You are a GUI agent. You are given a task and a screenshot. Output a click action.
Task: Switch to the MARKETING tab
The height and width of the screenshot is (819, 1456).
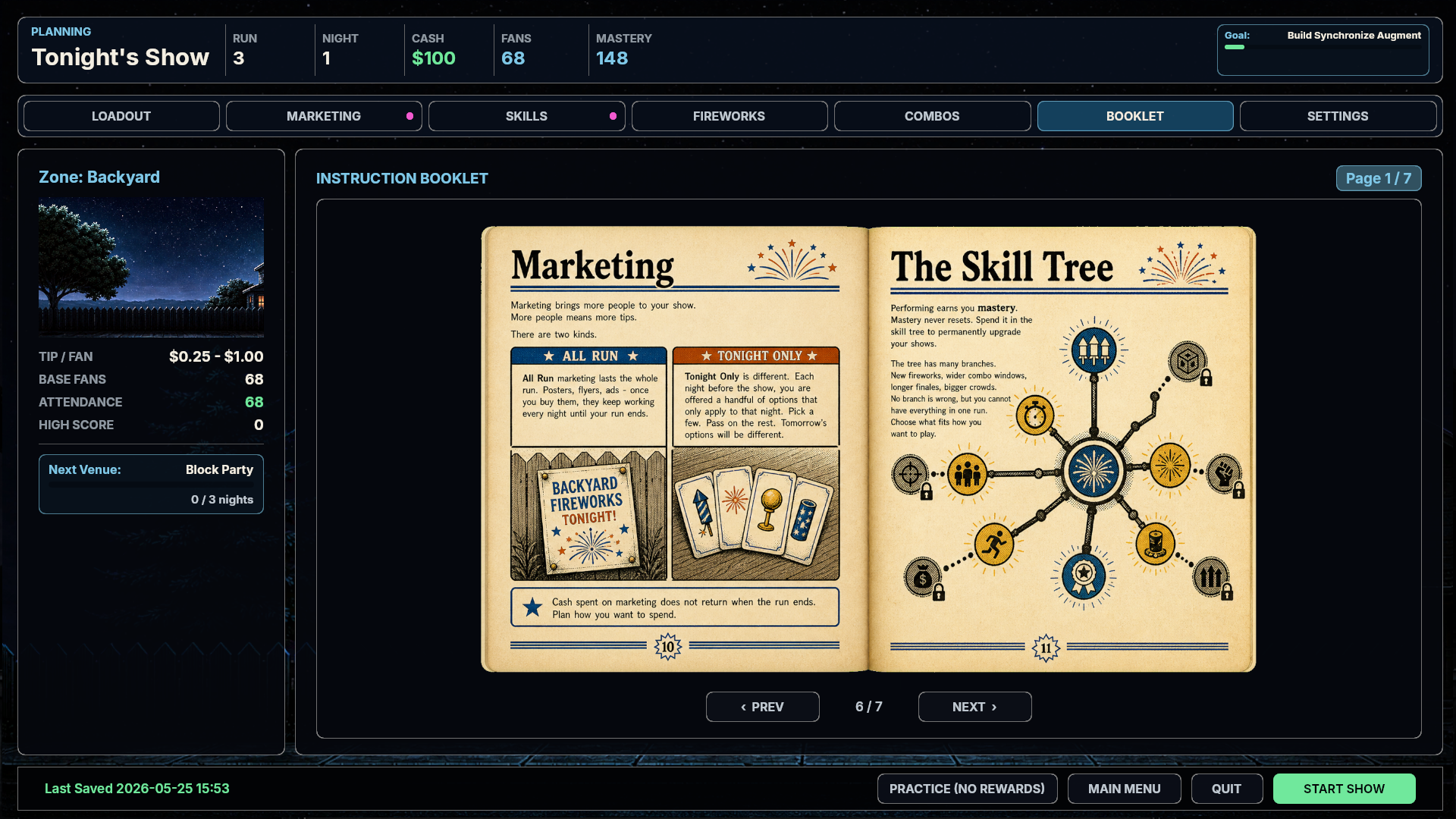(324, 116)
